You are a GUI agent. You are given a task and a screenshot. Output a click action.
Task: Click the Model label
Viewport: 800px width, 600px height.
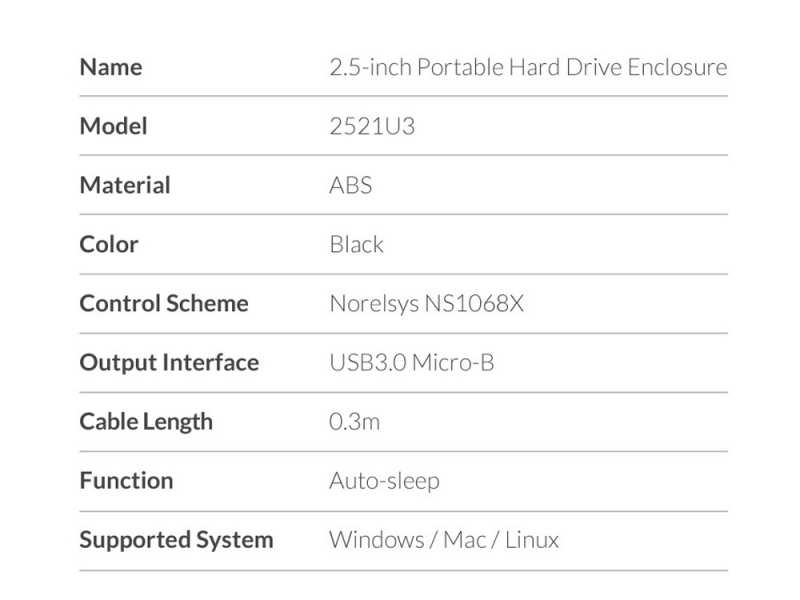pyautogui.click(x=113, y=126)
